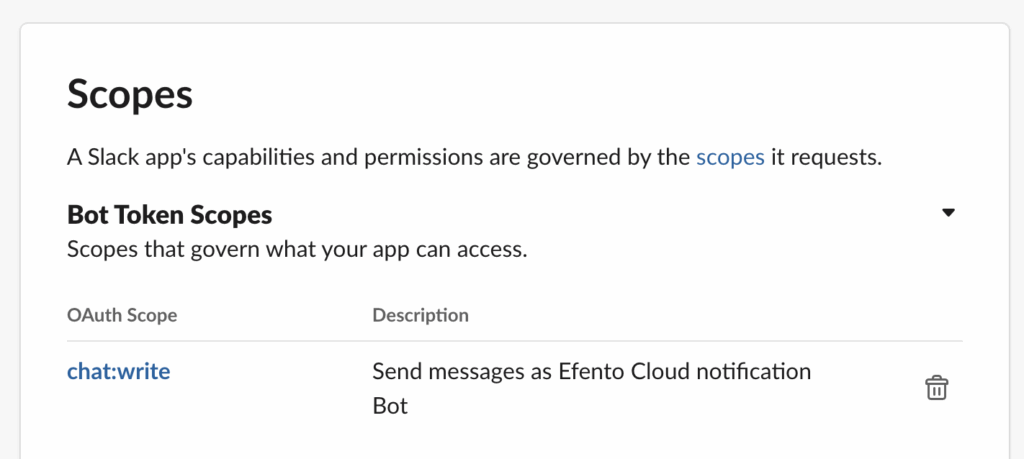This screenshot has width=1024, height=459.
Task: Collapse the Bot Token Scopes section
Action: (x=949, y=213)
